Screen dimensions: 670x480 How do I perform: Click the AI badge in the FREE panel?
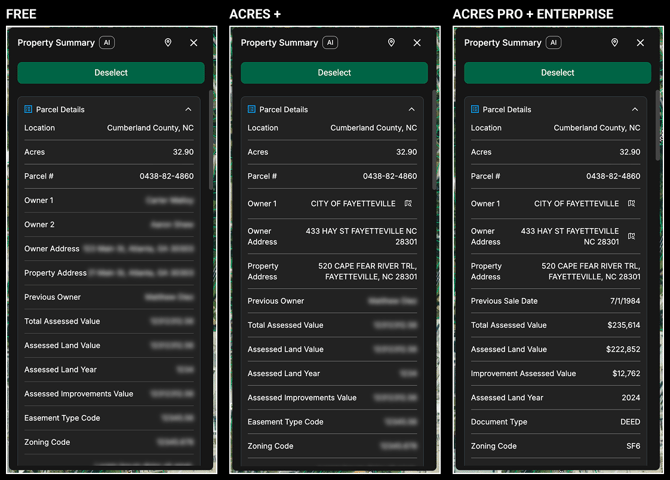(106, 43)
